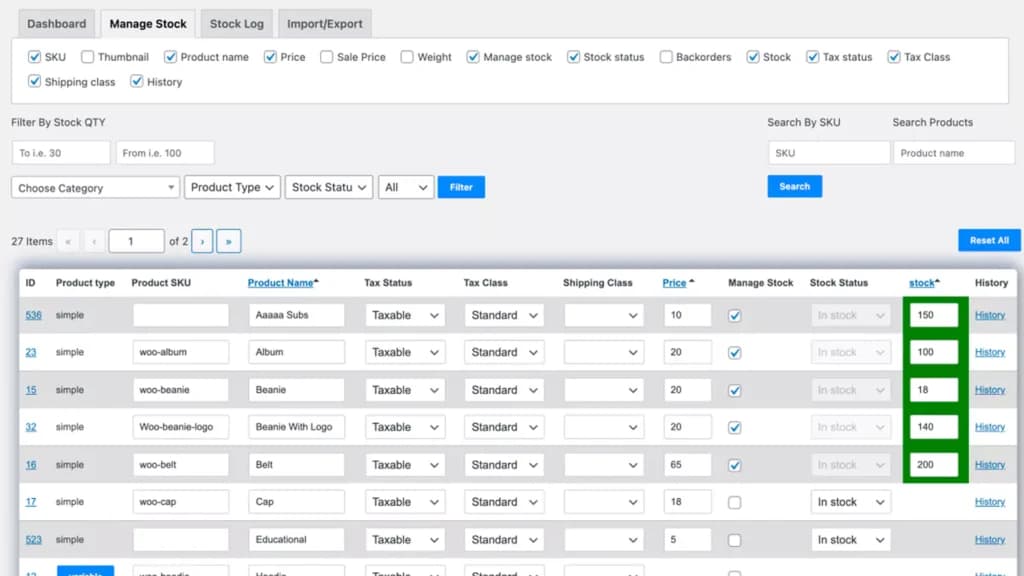Uncheck the Thumbnail column checkbox
Screen dimensions: 1024x576
[88, 57]
